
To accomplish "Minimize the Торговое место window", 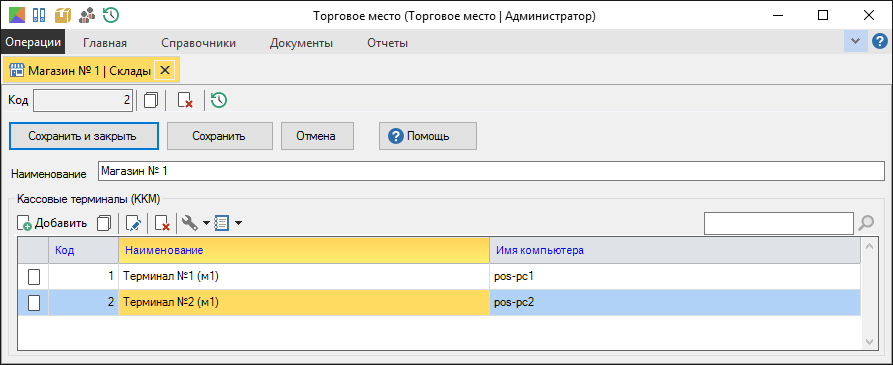I will pyautogui.click(x=778, y=15).
